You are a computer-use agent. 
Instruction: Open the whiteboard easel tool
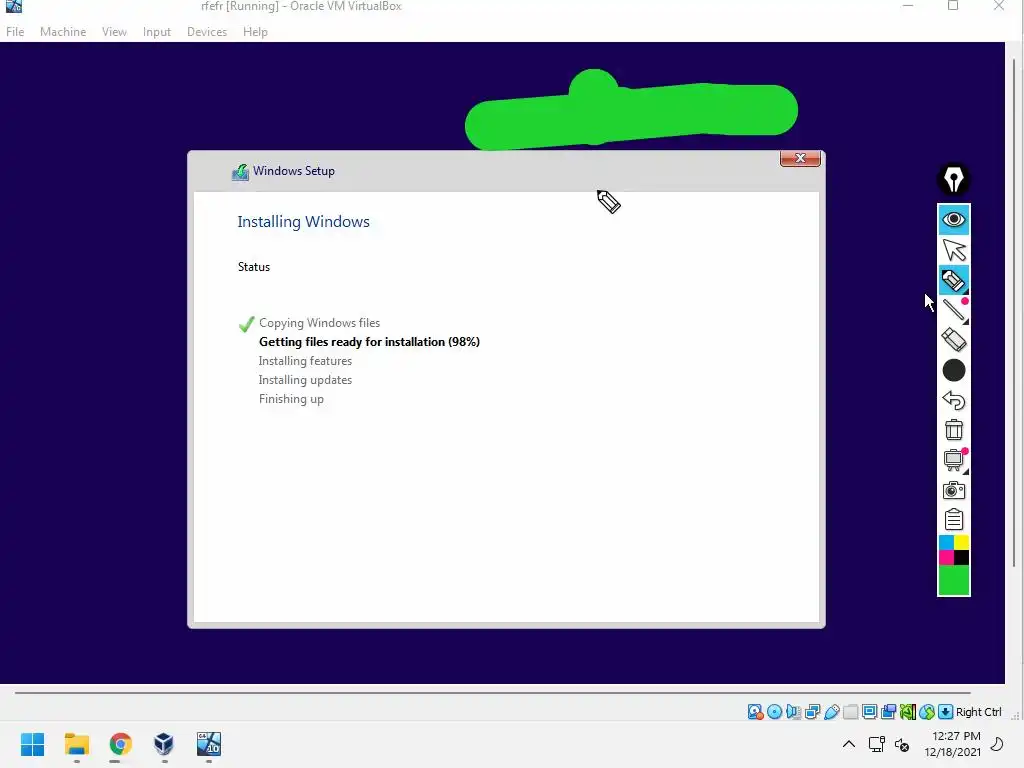(x=953, y=460)
